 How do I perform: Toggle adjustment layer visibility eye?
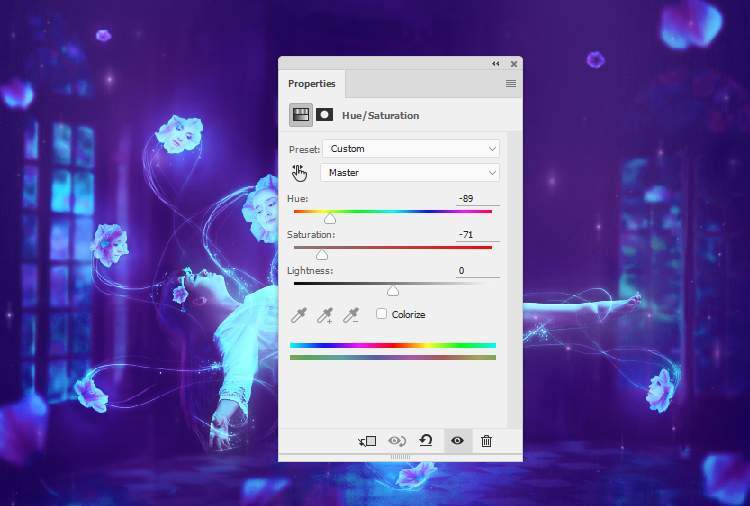[x=457, y=440]
